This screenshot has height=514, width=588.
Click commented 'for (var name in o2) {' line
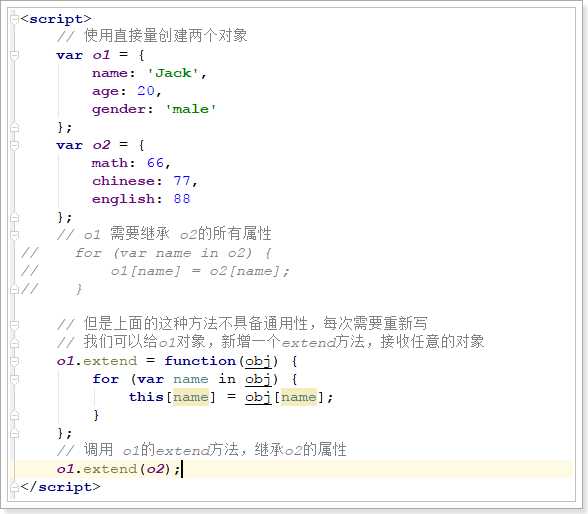[173, 253]
